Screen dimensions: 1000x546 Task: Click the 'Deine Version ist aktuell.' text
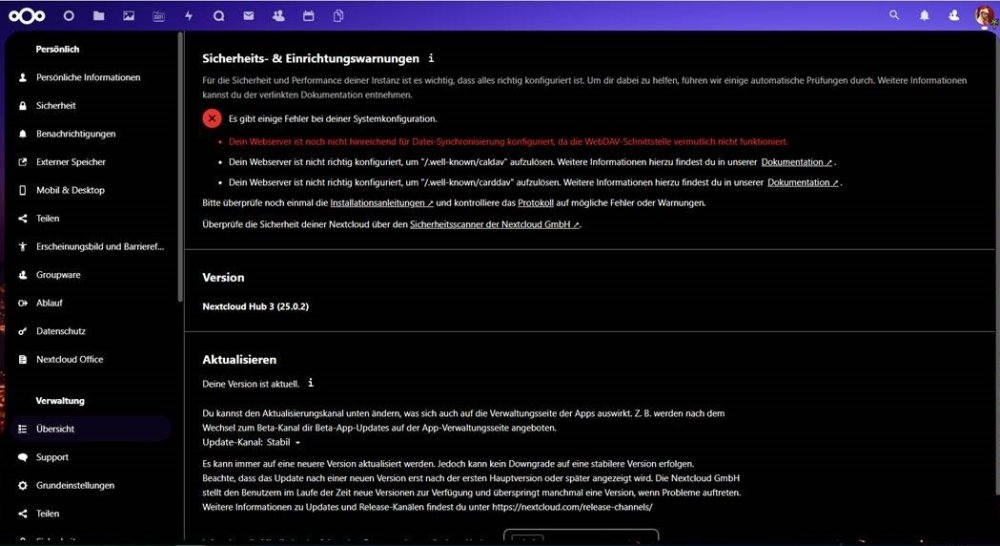pyautogui.click(x=251, y=384)
